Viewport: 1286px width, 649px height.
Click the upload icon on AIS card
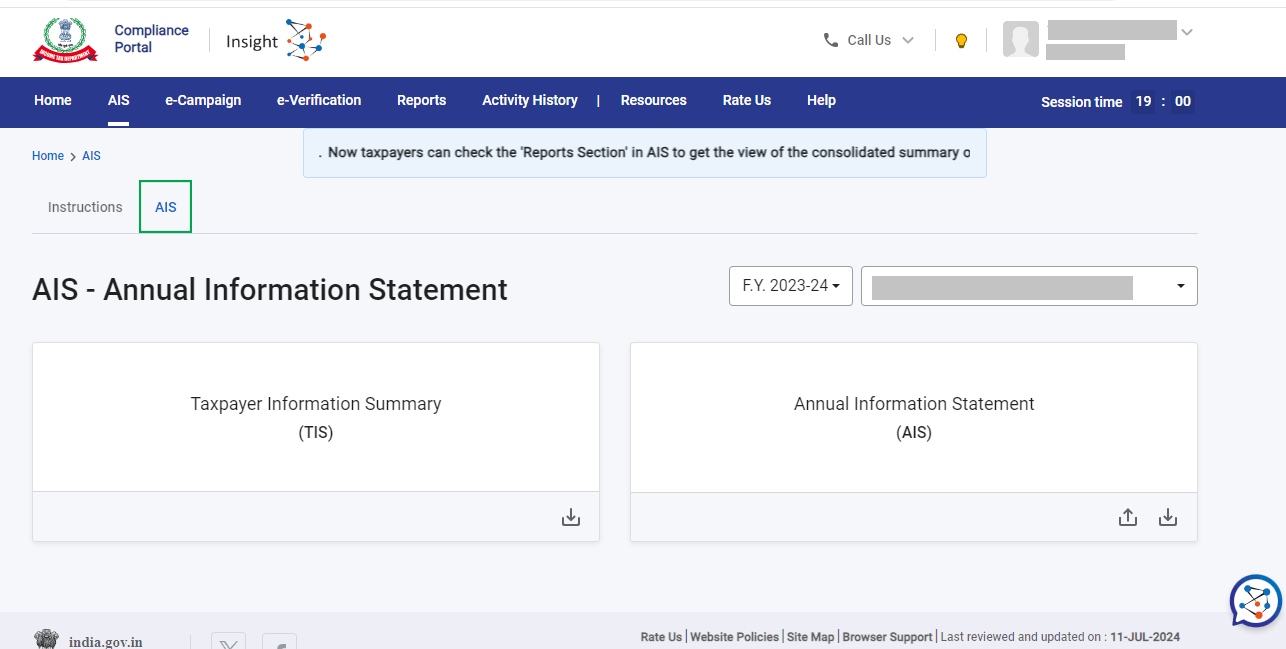tap(1128, 517)
